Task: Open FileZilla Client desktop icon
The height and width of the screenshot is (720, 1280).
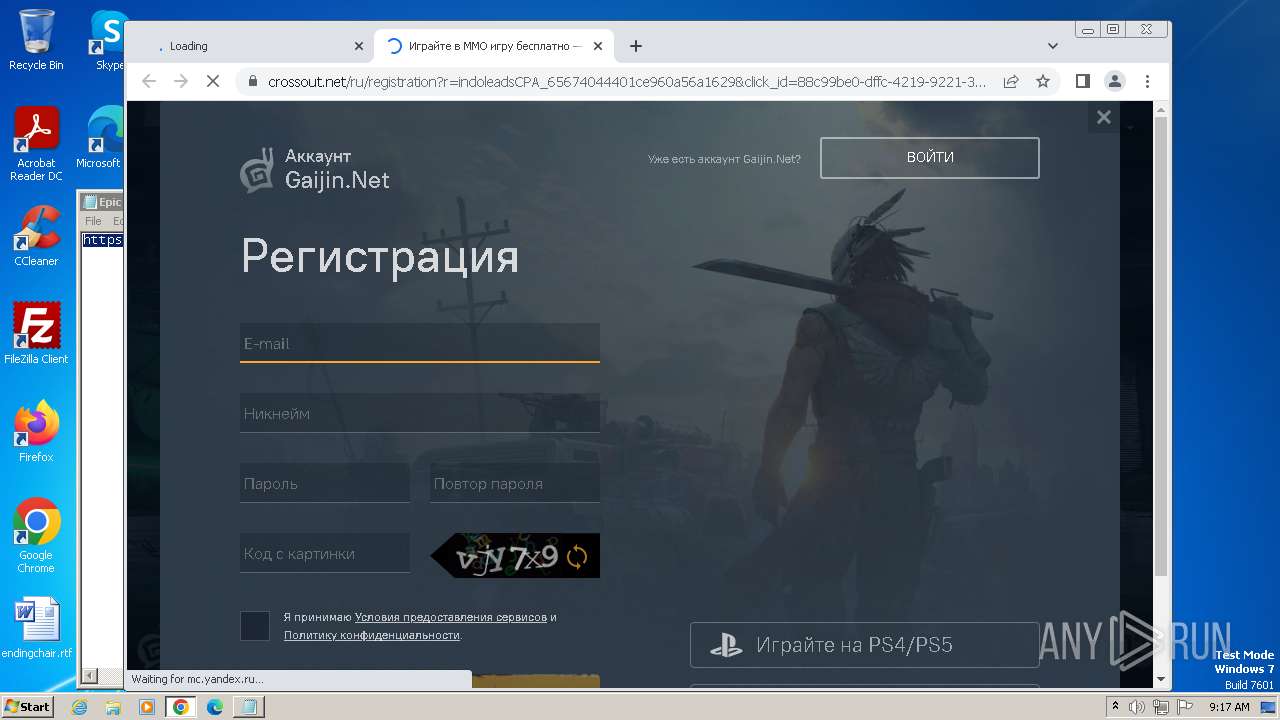Action: 36,333
